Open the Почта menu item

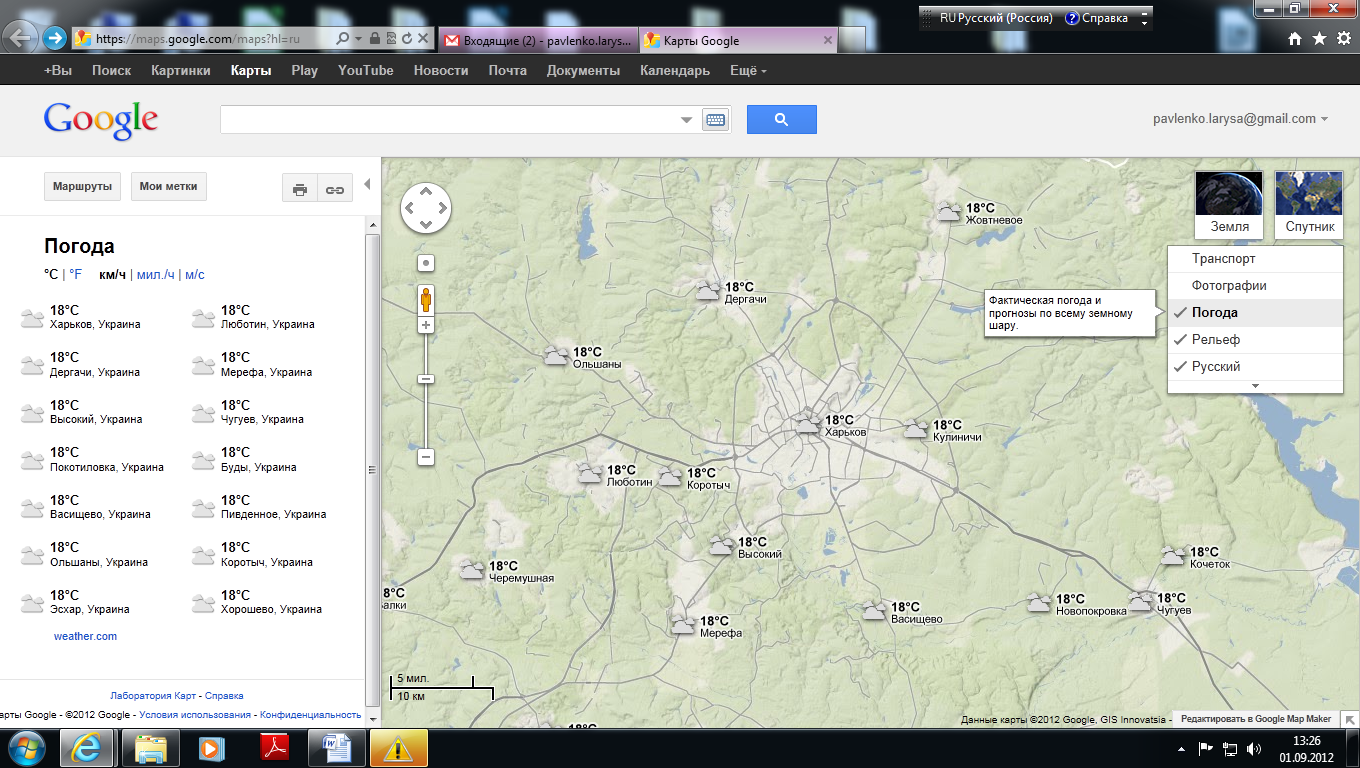(x=508, y=71)
